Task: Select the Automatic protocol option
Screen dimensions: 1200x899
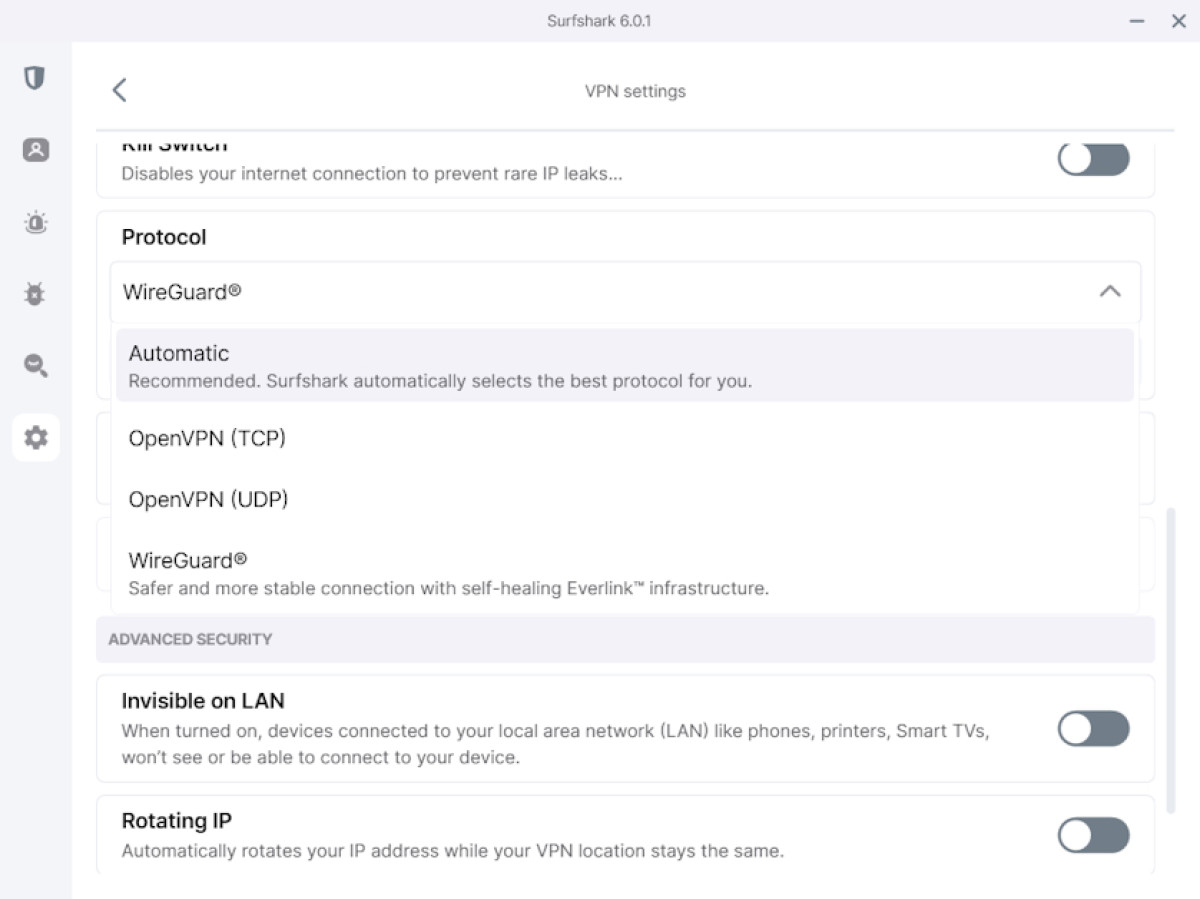Action: coord(625,366)
